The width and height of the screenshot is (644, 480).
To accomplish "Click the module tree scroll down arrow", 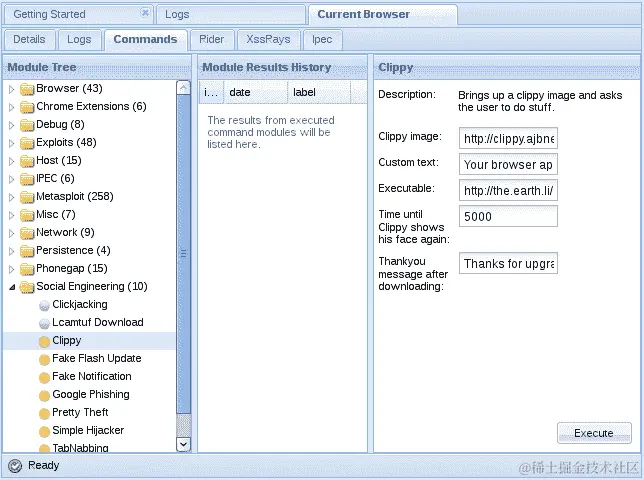I will point(183,444).
